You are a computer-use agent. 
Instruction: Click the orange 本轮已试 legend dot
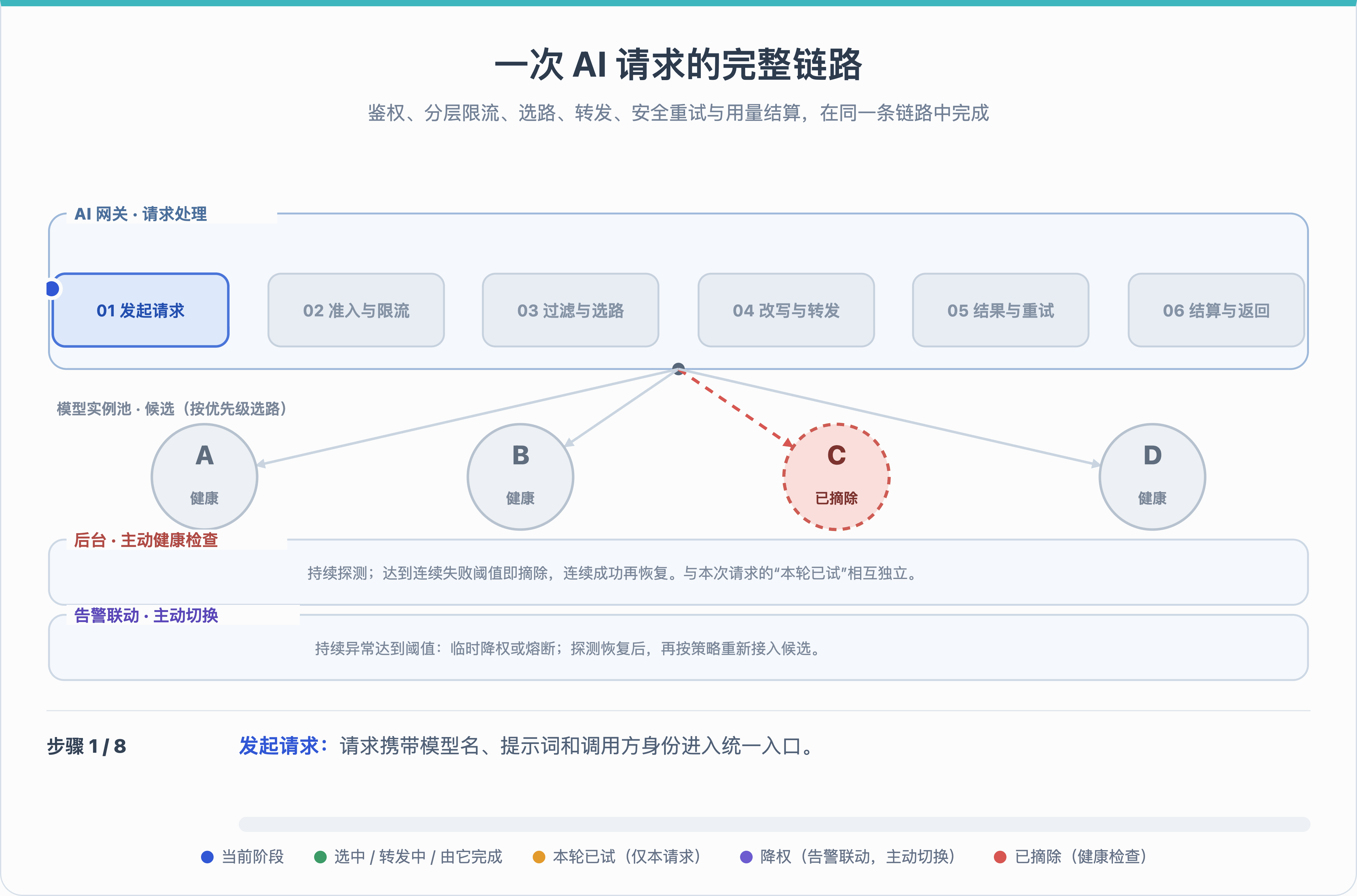click(539, 856)
